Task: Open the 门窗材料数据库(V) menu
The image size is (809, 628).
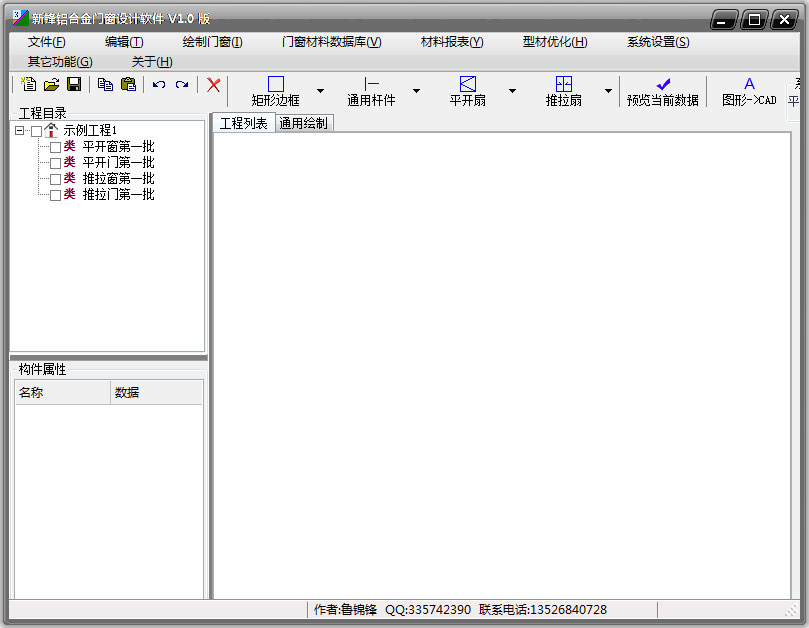Action: 332,42
